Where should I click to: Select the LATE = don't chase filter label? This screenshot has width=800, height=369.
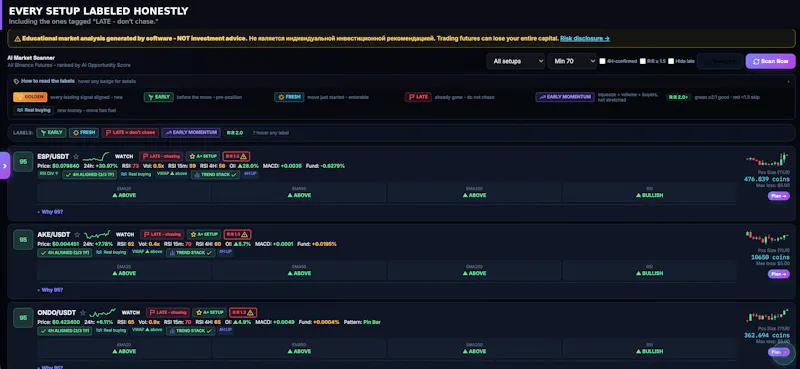[x=130, y=133]
